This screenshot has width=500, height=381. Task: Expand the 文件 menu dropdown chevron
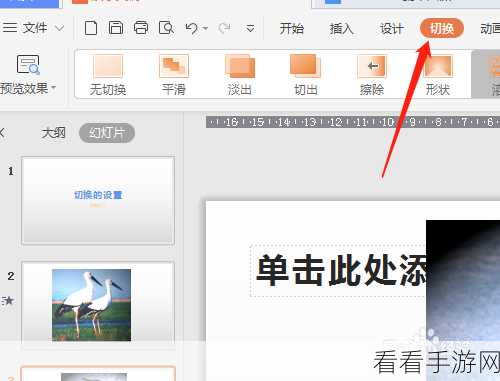tap(59, 28)
